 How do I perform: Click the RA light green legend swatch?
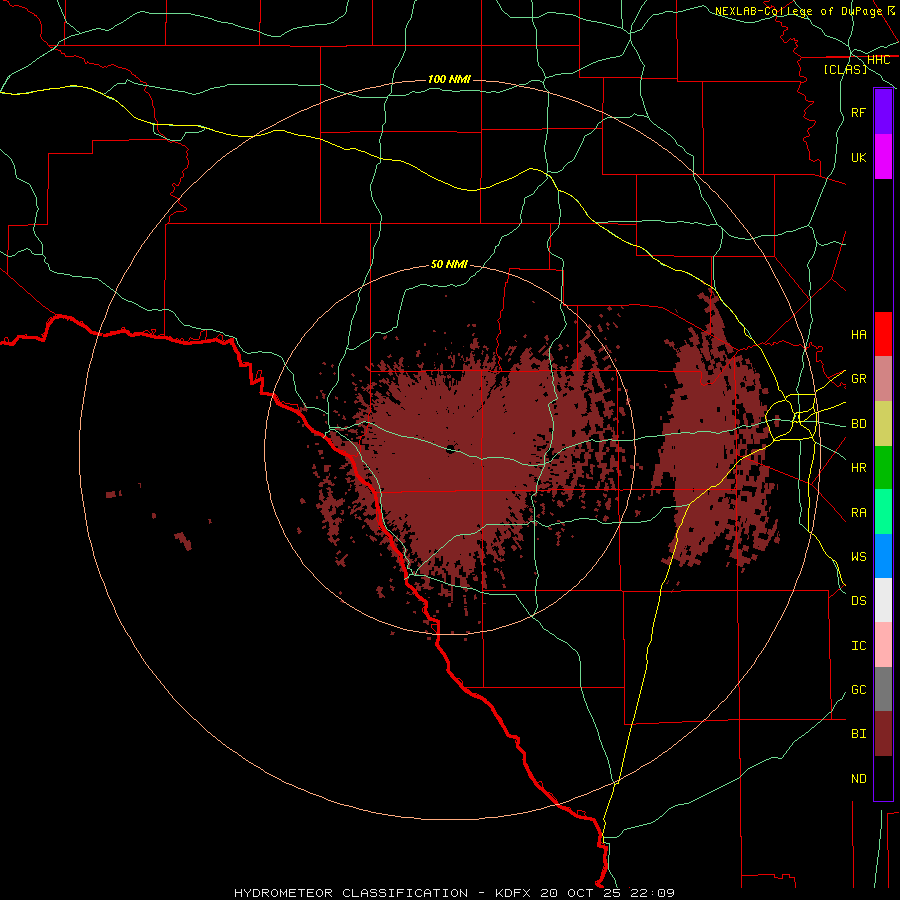(883, 512)
